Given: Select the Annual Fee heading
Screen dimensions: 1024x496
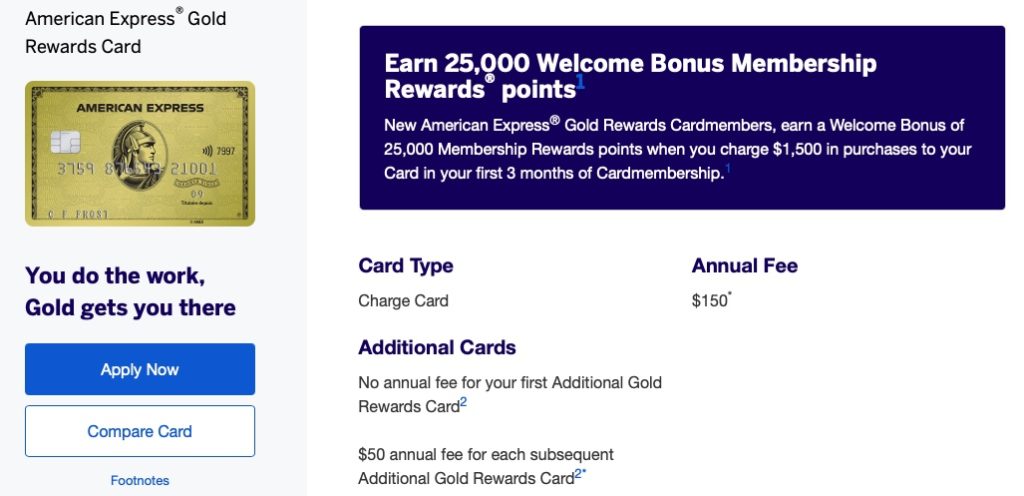Looking at the screenshot, I should (x=744, y=266).
